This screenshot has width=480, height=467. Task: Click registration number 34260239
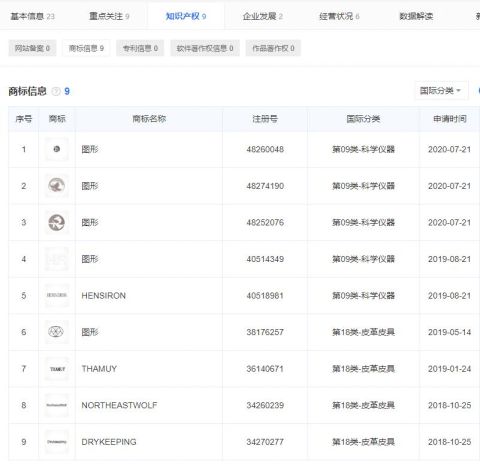point(265,405)
